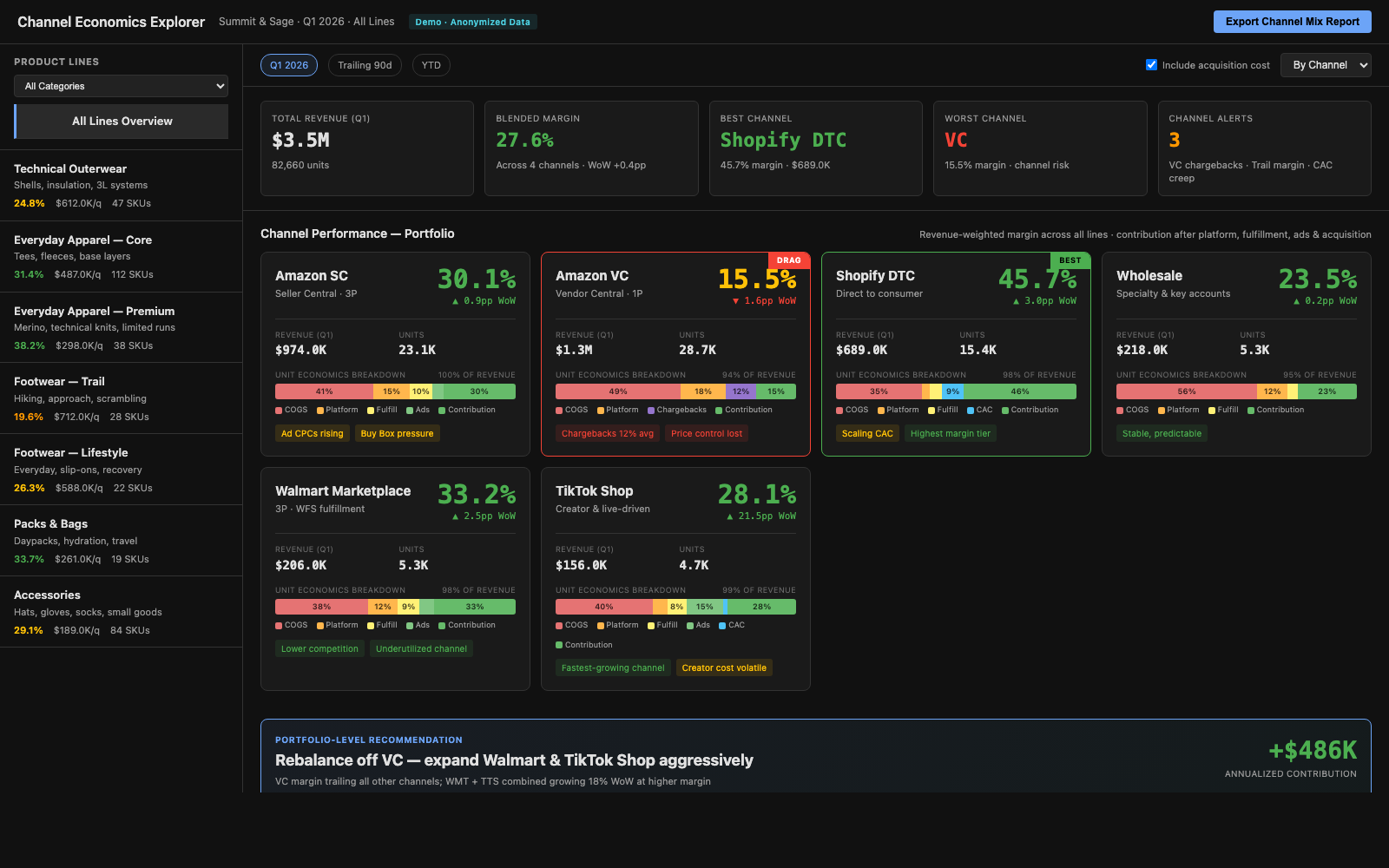Open Everyday Apparel — Premium line
Screen dimensions: 1389x868
pyautogui.click(x=122, y=328)
